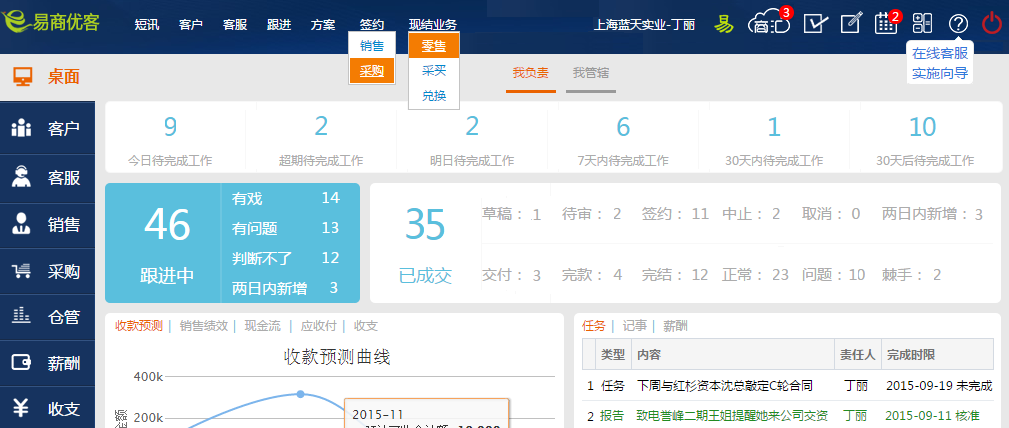The image size is (1009, 428).
Task: Click the 46 跟进中 summary tile
Action: 167,243
